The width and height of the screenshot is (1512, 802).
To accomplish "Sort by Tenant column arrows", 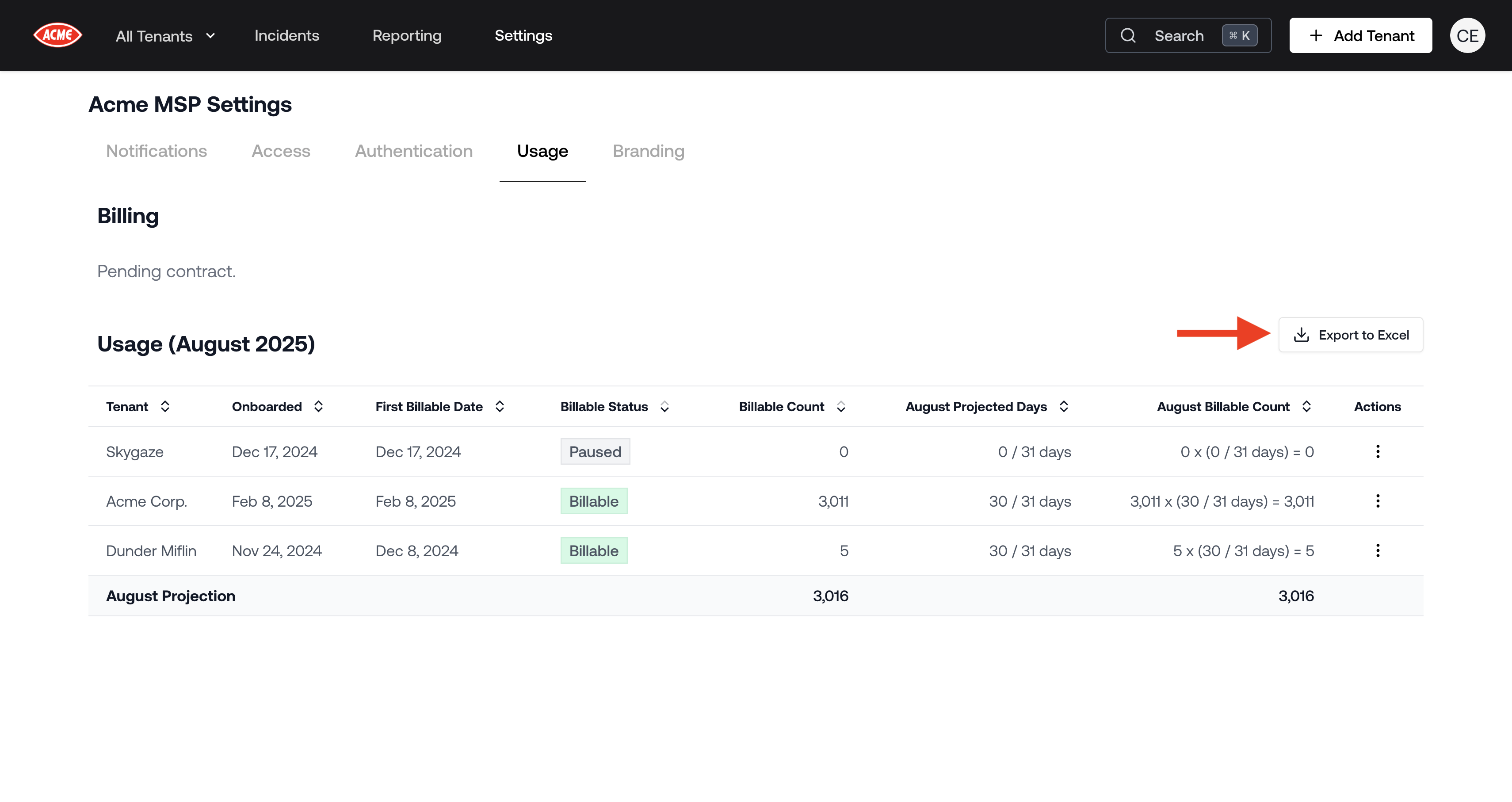I will tap(165, 406).
